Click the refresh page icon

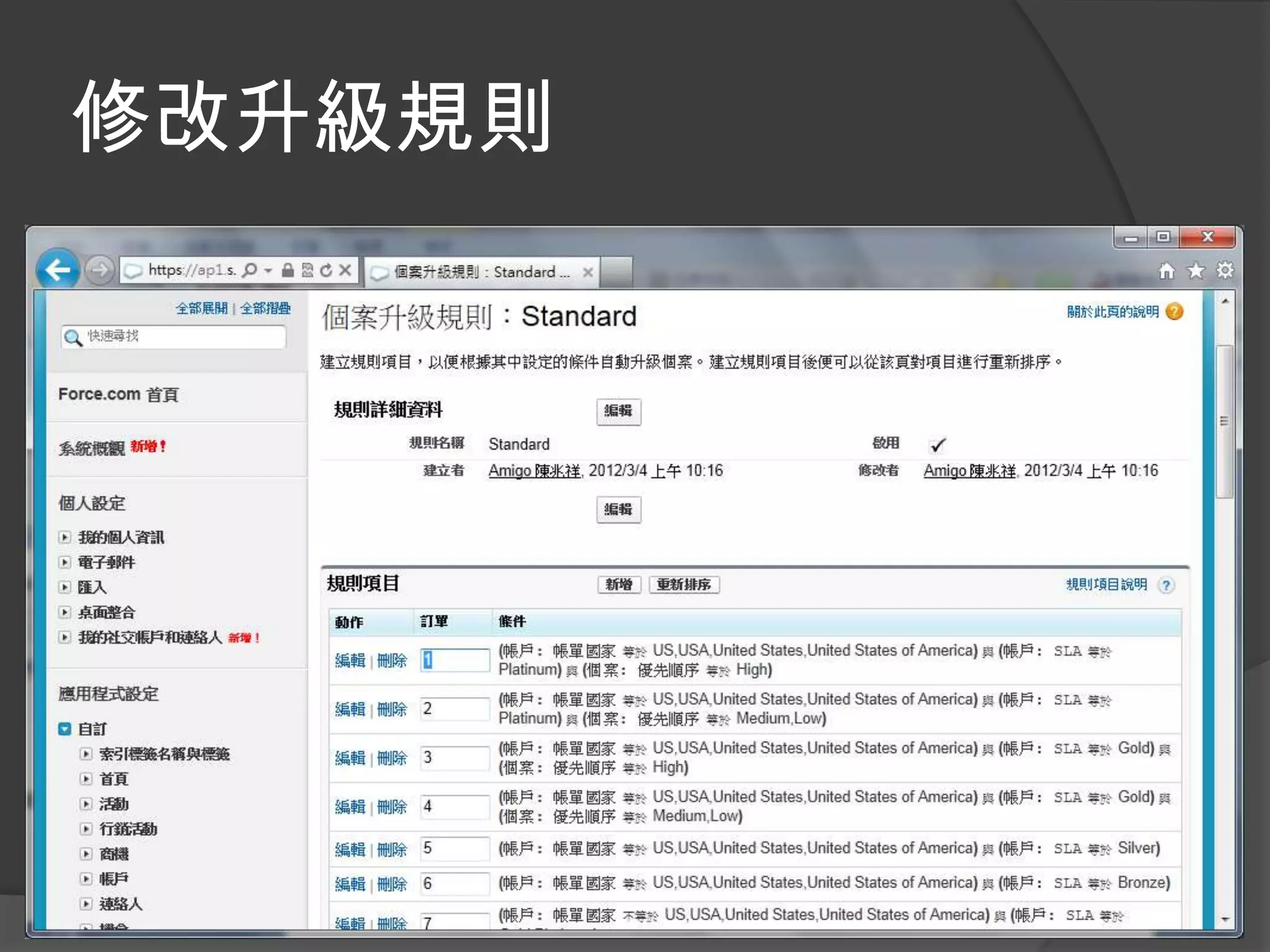(x=326, y=270)
